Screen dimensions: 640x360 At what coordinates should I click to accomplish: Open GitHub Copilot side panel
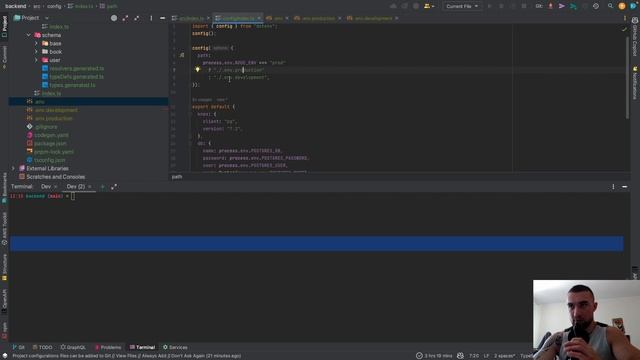[x=635, y=38]
